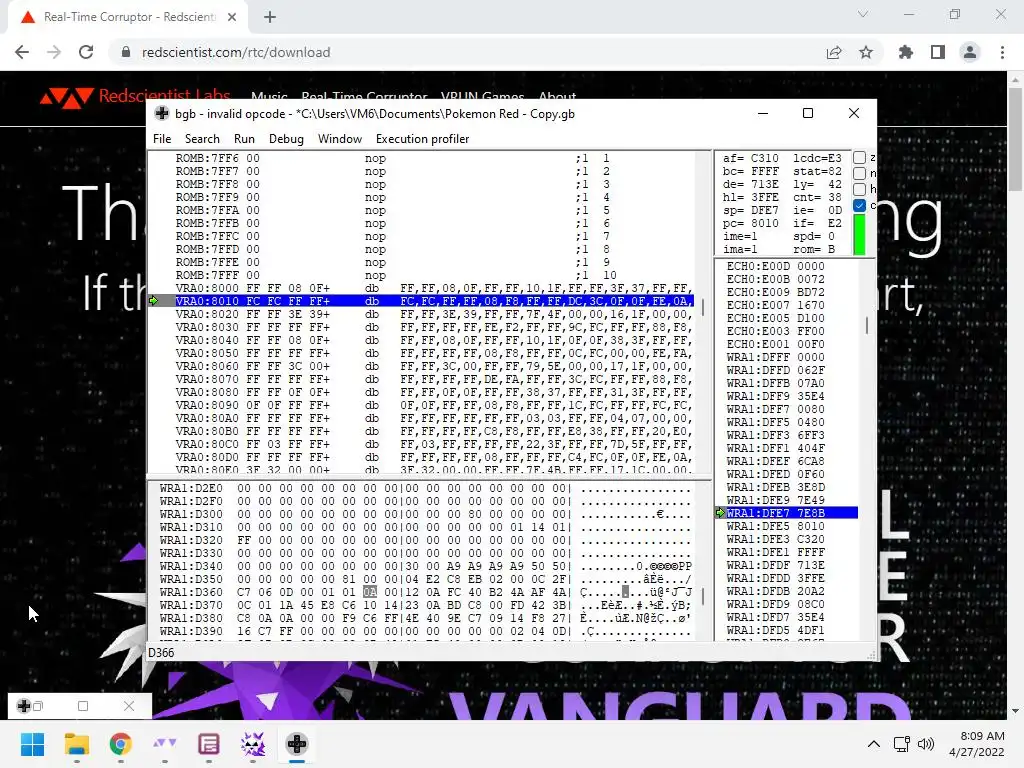1024x768 pixels.
Task: Select the VRA0:8000 disassembly line
Action: (422, 288)
